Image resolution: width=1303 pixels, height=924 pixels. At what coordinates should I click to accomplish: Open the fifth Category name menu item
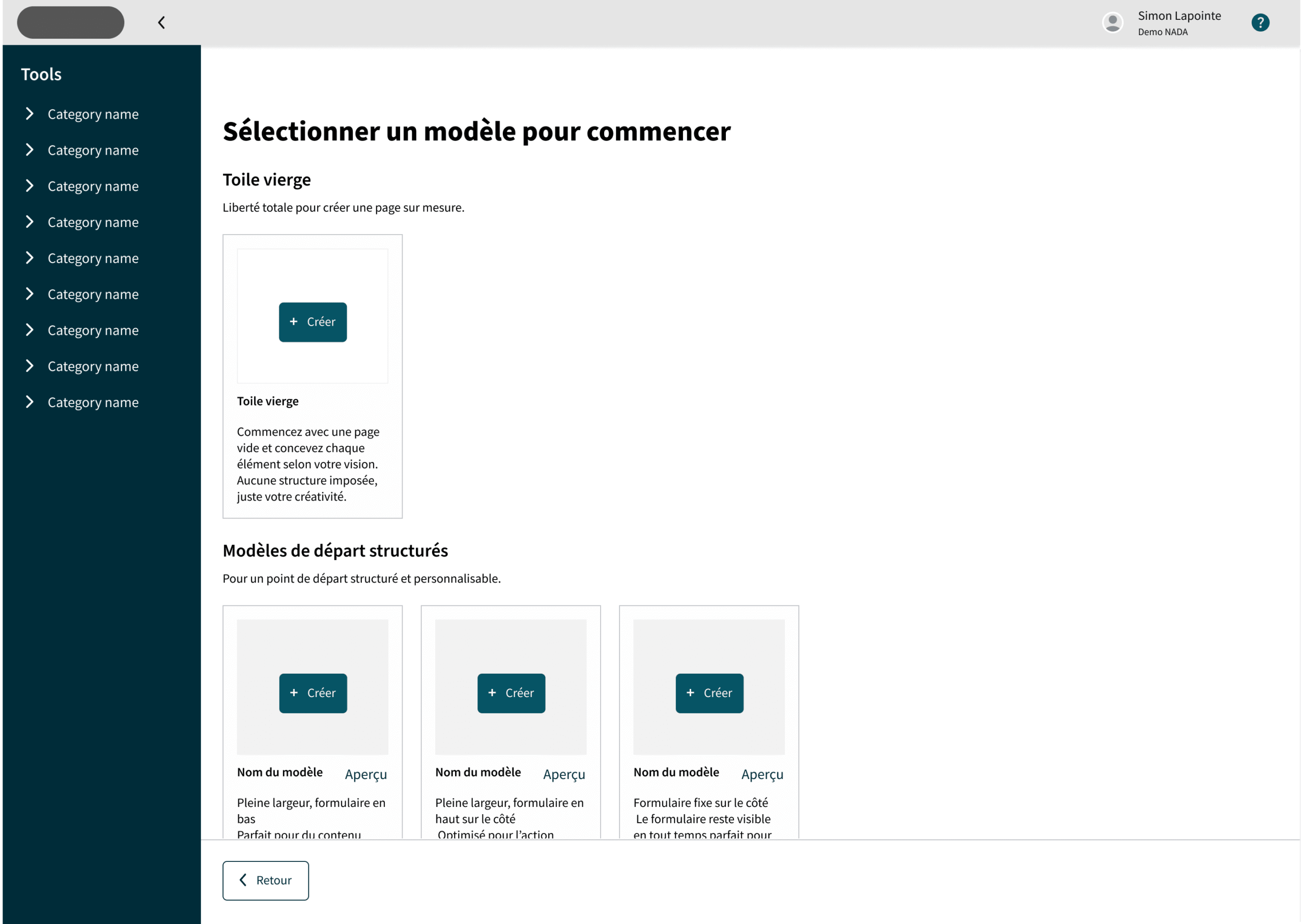tap(93, 258)
